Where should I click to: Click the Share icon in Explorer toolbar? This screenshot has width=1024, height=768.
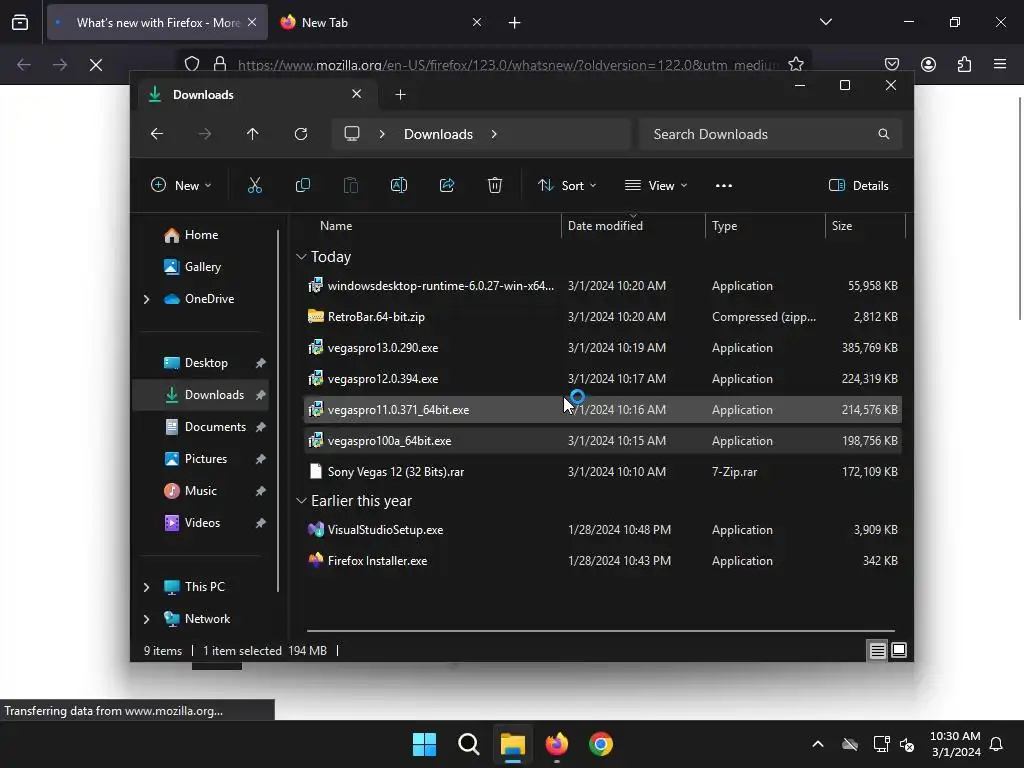tap(447, 185)
